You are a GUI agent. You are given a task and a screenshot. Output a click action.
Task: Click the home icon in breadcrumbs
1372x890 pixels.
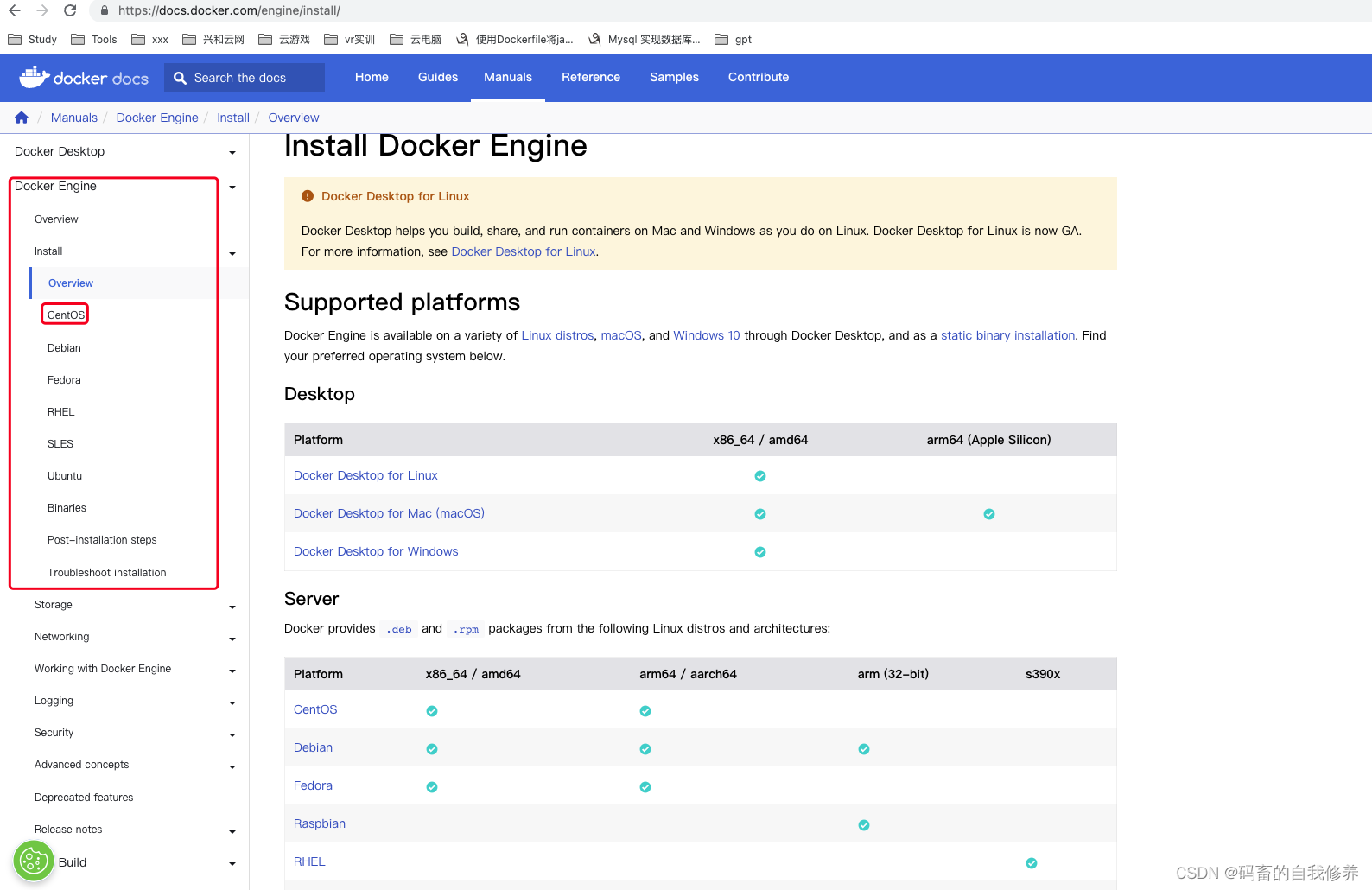click(x=22, y=118)
